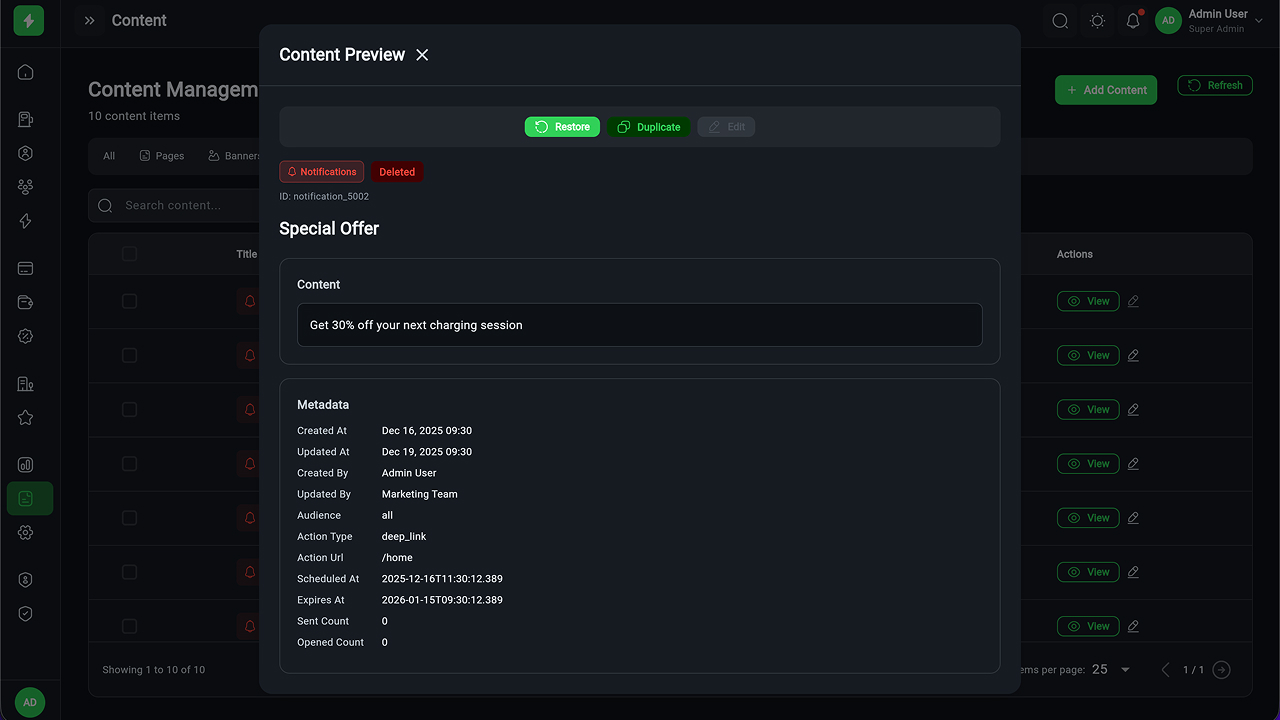This screenshot has width=1280, height=720.
Task: Tick the first row checkbox
Action: click(x=129, y=301)
